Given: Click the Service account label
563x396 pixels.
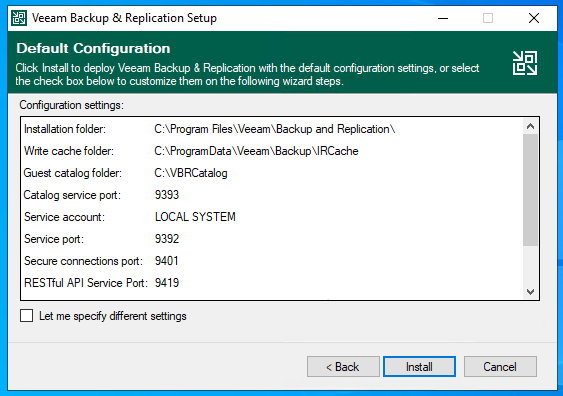Looking at the screenshot, I should click(x=64, y=217).
